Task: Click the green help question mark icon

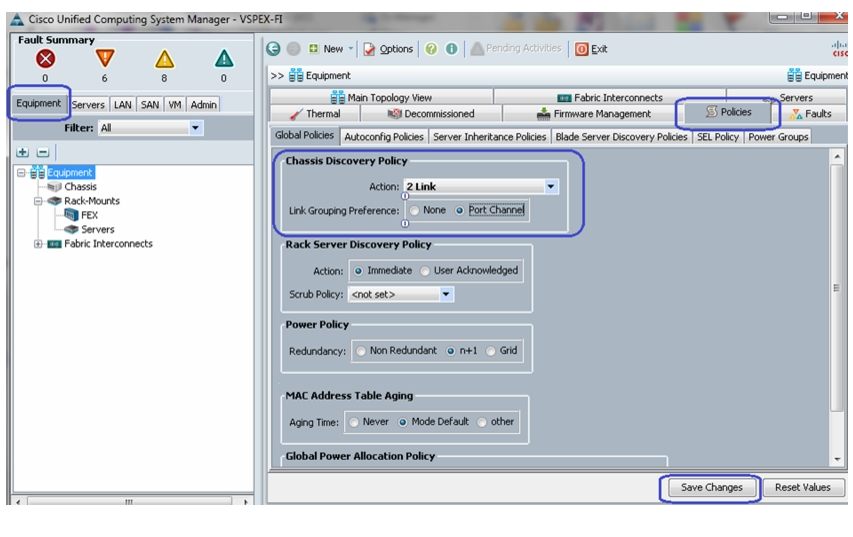Action: tap(431, 49)
